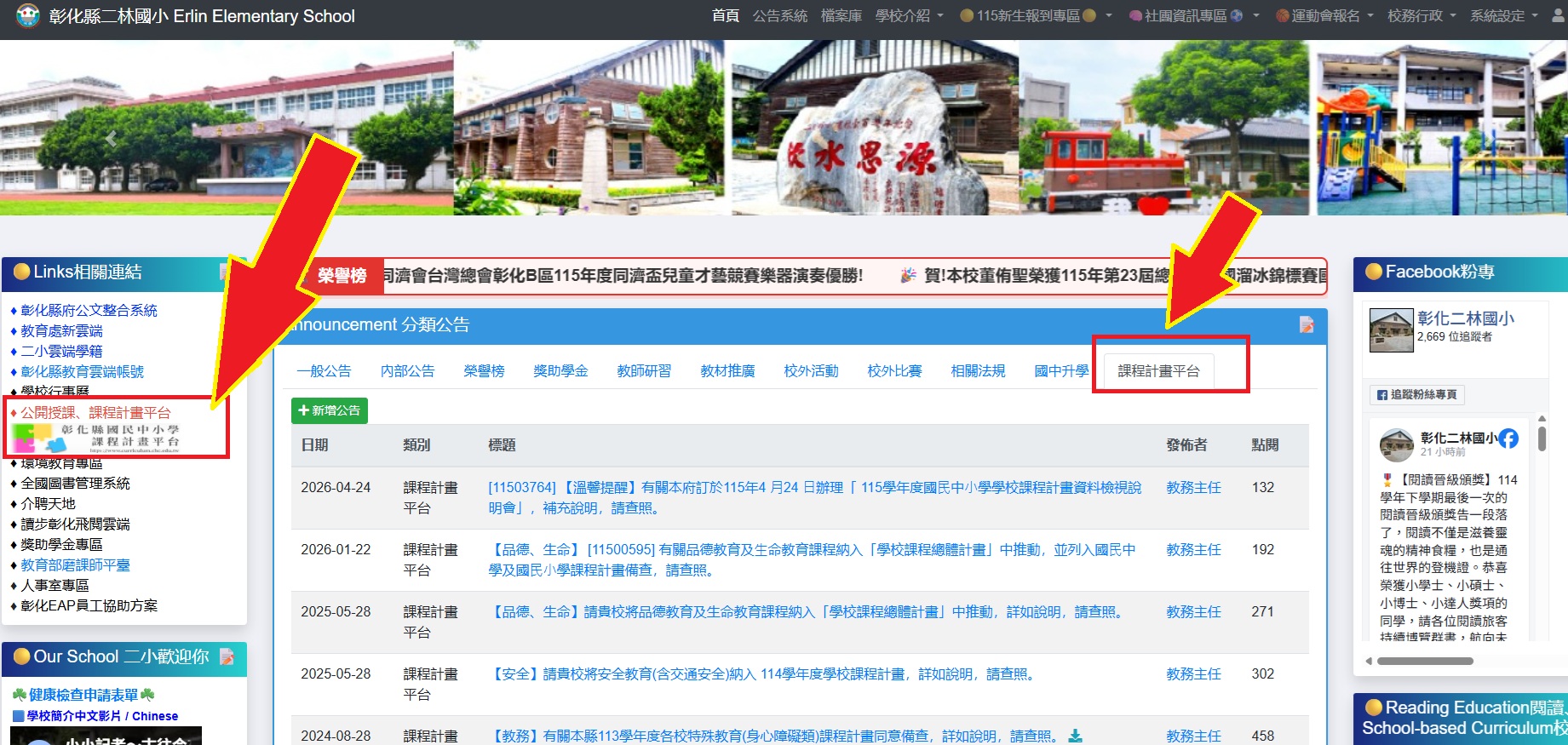The height and width of the screenshot is (745, 1568).
Task: Go to 首頁 in the top navigation
Action: [726, 16]
